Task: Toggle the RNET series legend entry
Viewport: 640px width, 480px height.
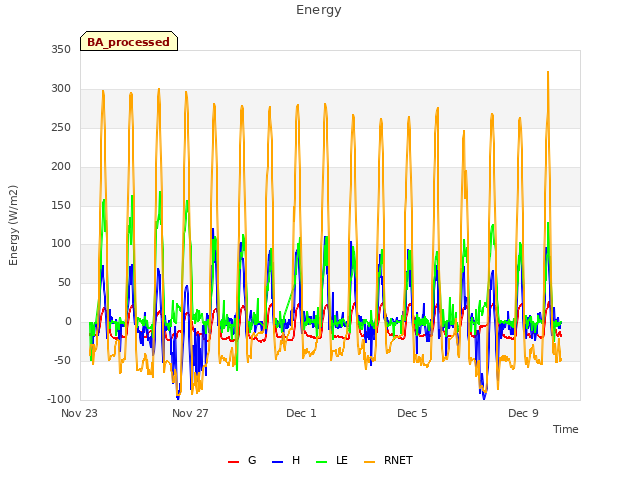Action: pos(388,460)
